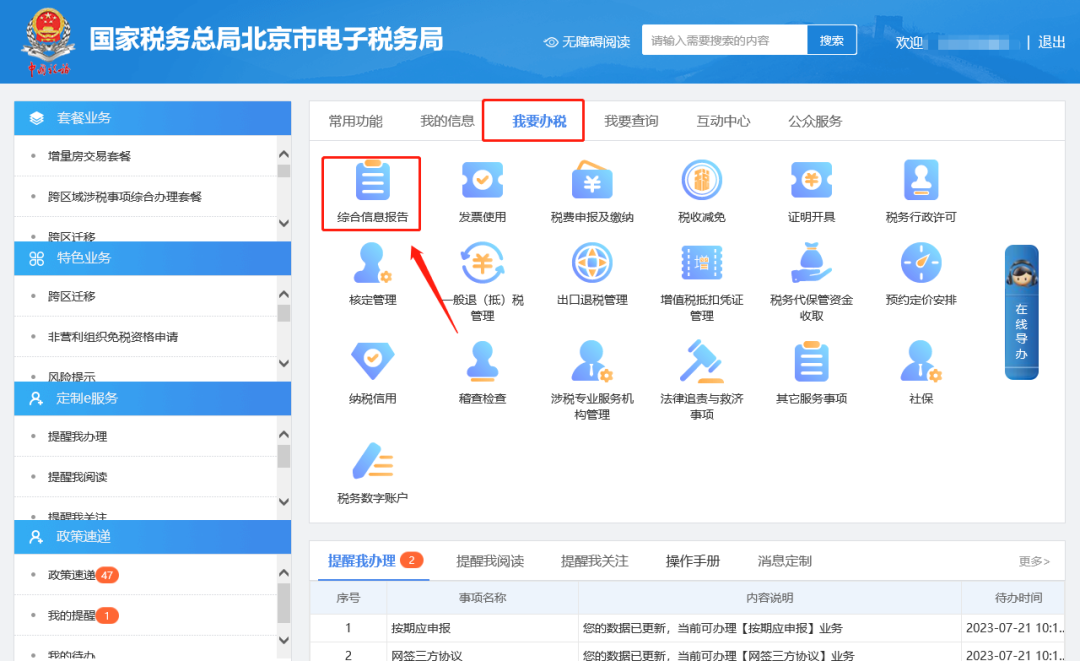
Task: Open 增量房交易套餐 in sidebar
Action: tap(89, 156)
